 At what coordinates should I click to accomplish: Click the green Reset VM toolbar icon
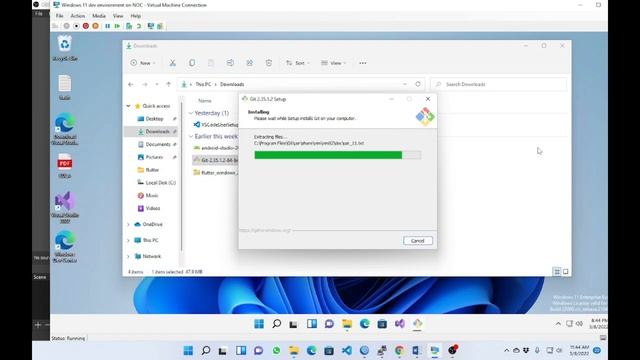(x=118, y=26)
